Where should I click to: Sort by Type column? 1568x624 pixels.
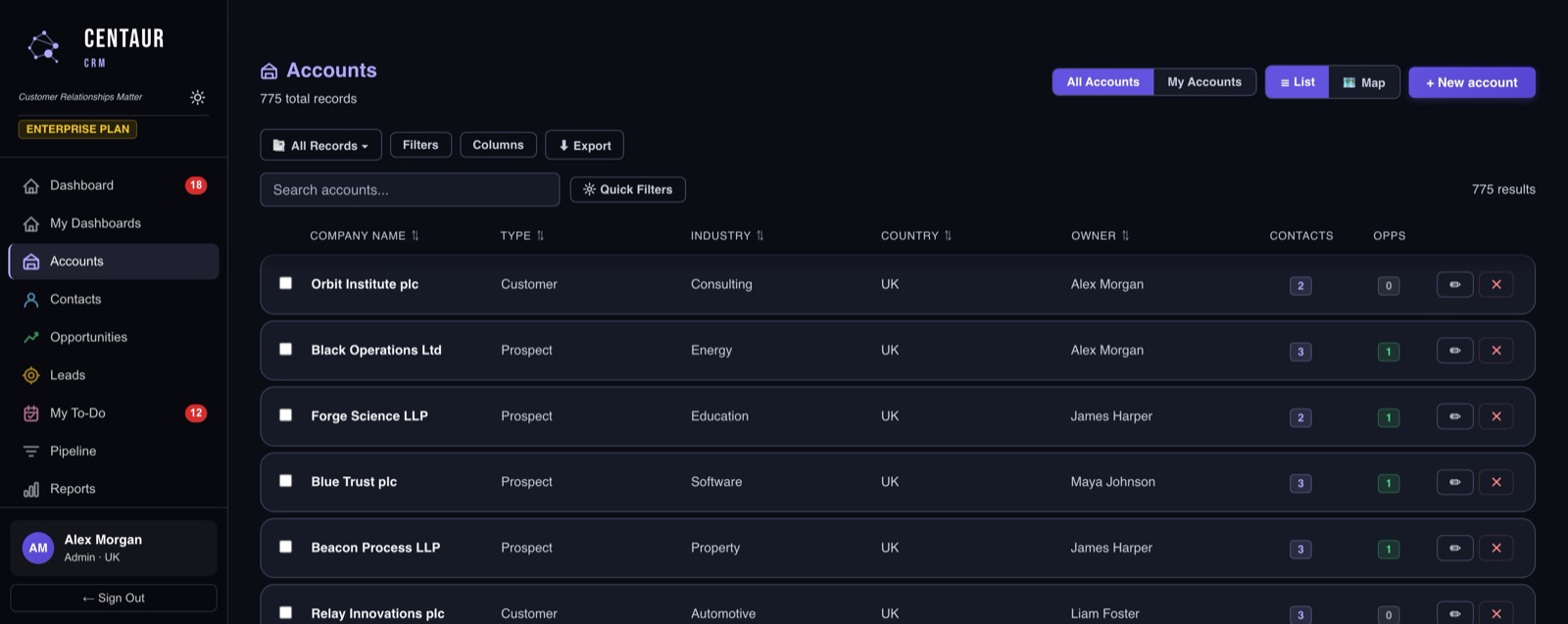[x=522, y=236]
